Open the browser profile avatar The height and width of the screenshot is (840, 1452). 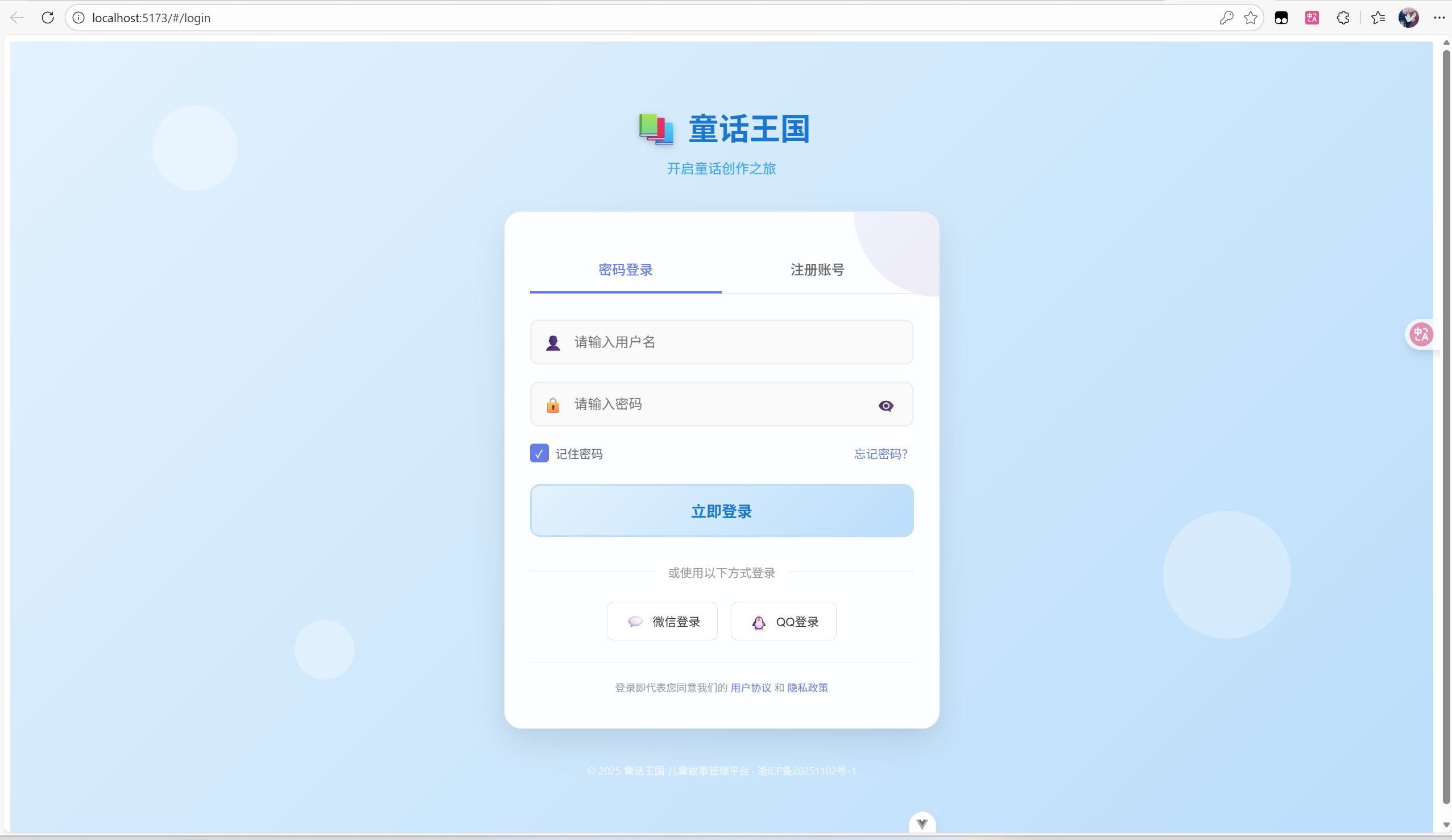click(1408, 18)
